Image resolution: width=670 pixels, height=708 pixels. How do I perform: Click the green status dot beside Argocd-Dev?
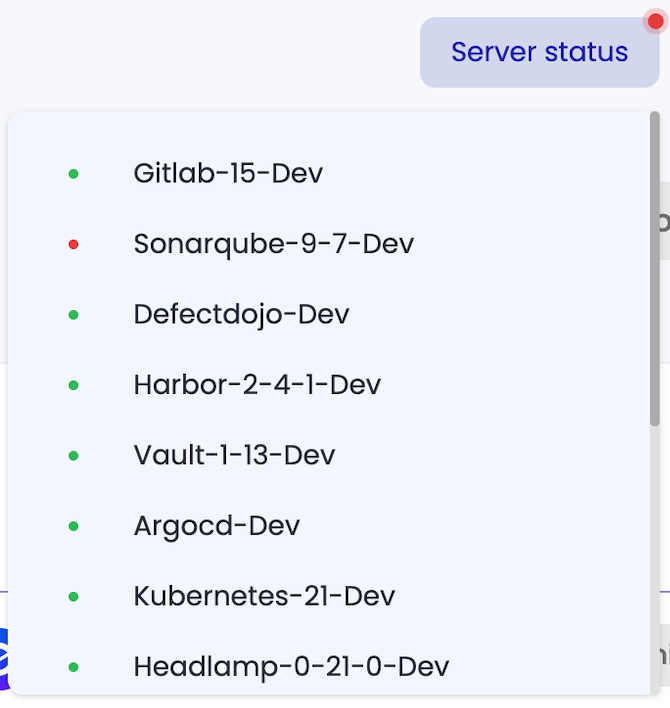pyautogui.click(x=74, y=526)
